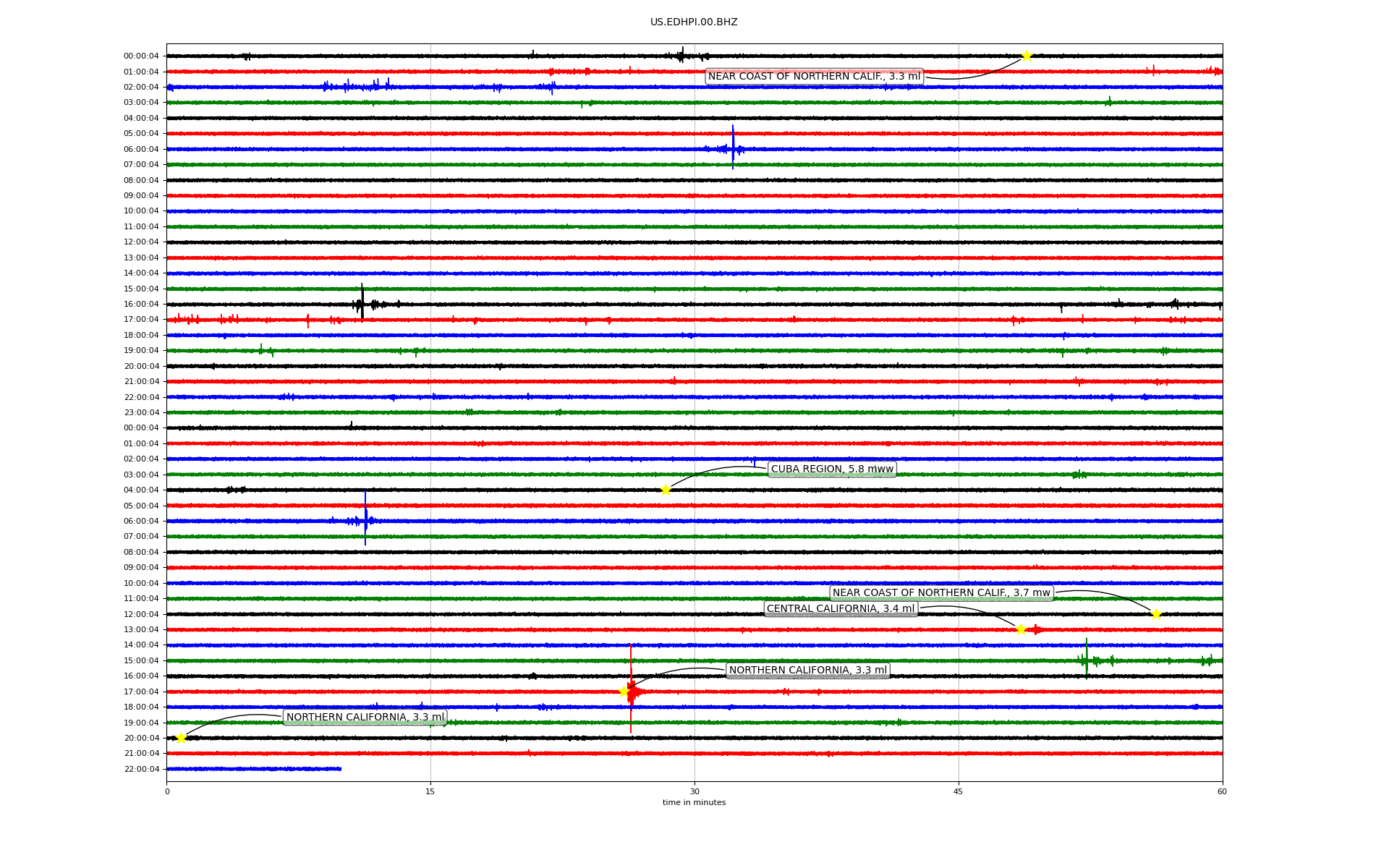
Task: Click 'NEAR COAST OF NORTHERN CALIF., 3.3 ml' label
Action: coord(814,76)
